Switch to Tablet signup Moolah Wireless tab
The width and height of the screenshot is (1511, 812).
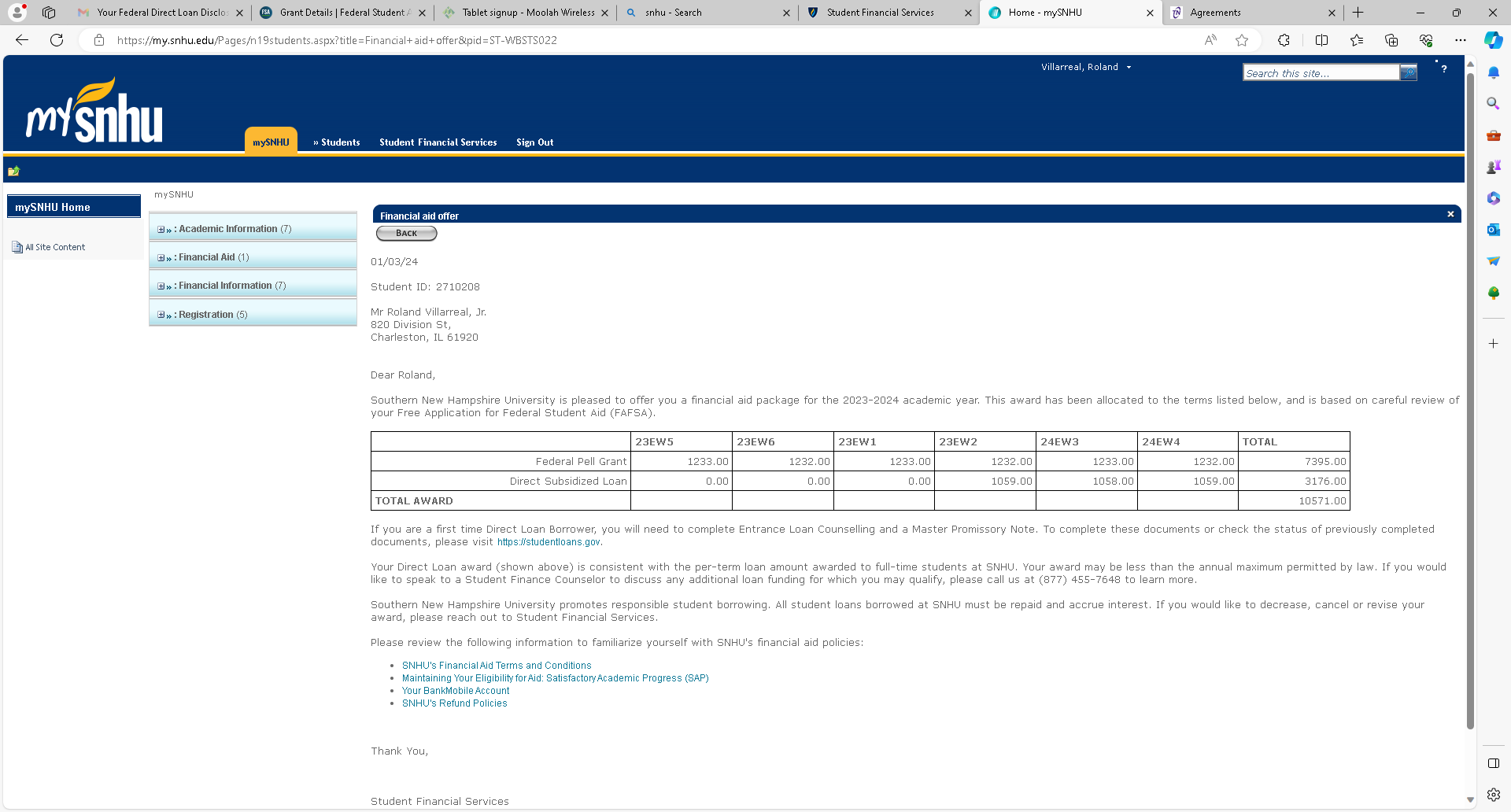tap(524, 13)
